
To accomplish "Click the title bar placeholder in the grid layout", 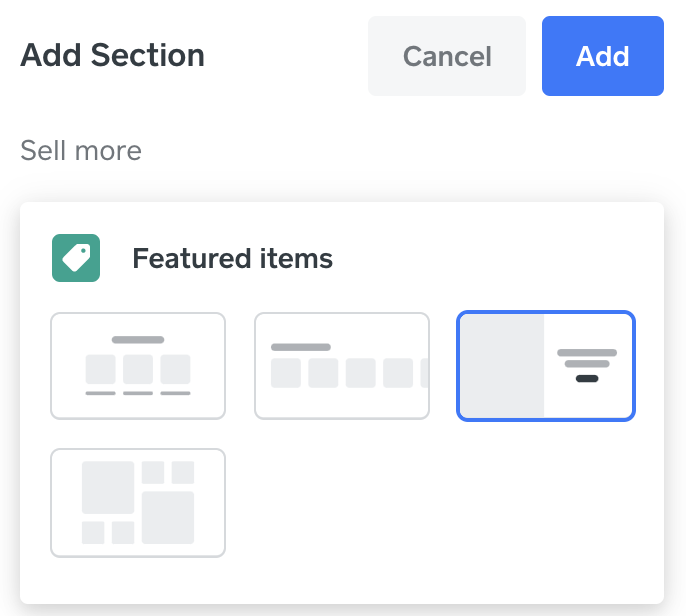I will [138, 340].
